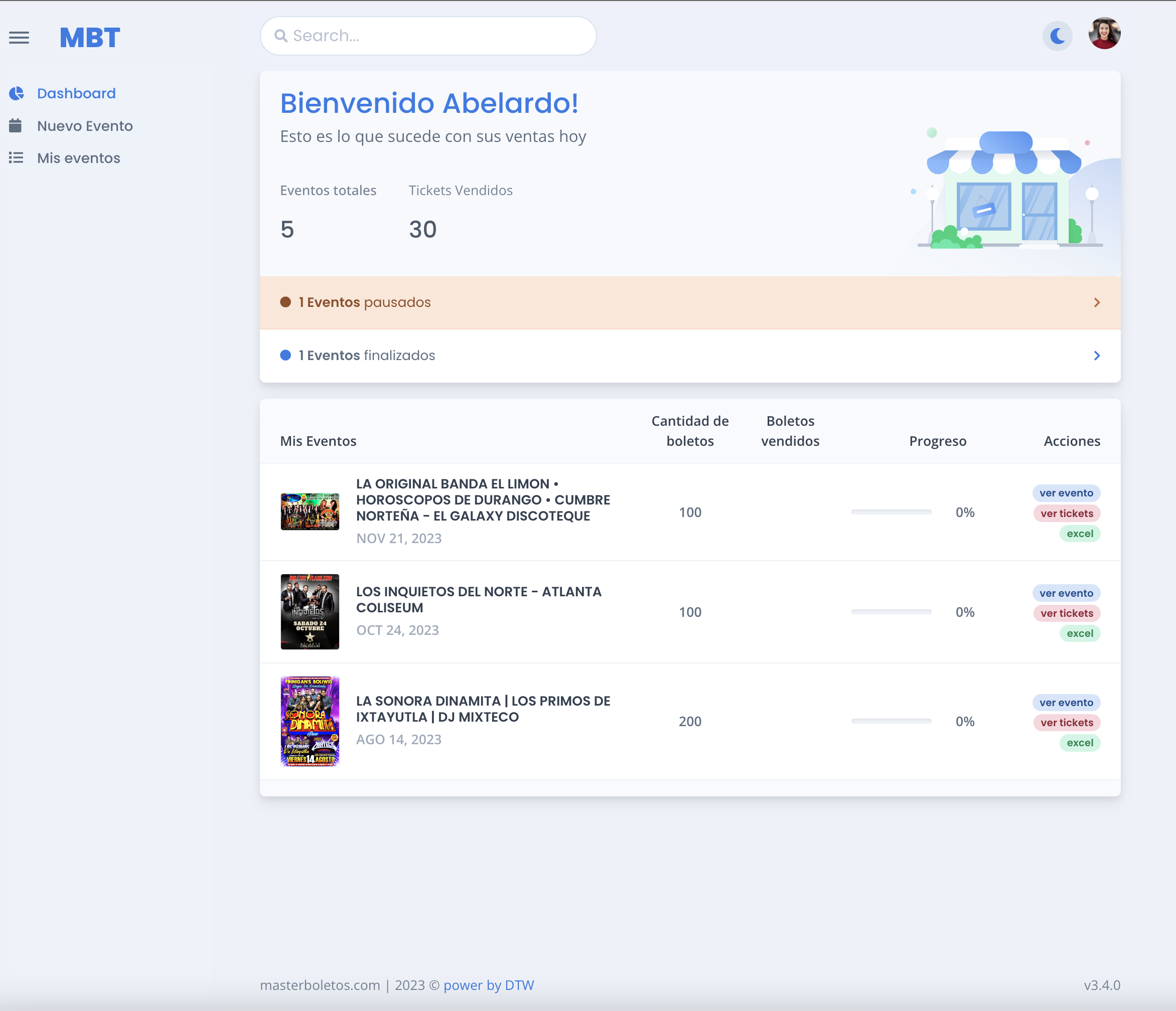Image resolution: width=1176 pixels, height=1011 pixels.
Task: Click ver evento for Banda El Limon
Action: [x=1066, y=493]
